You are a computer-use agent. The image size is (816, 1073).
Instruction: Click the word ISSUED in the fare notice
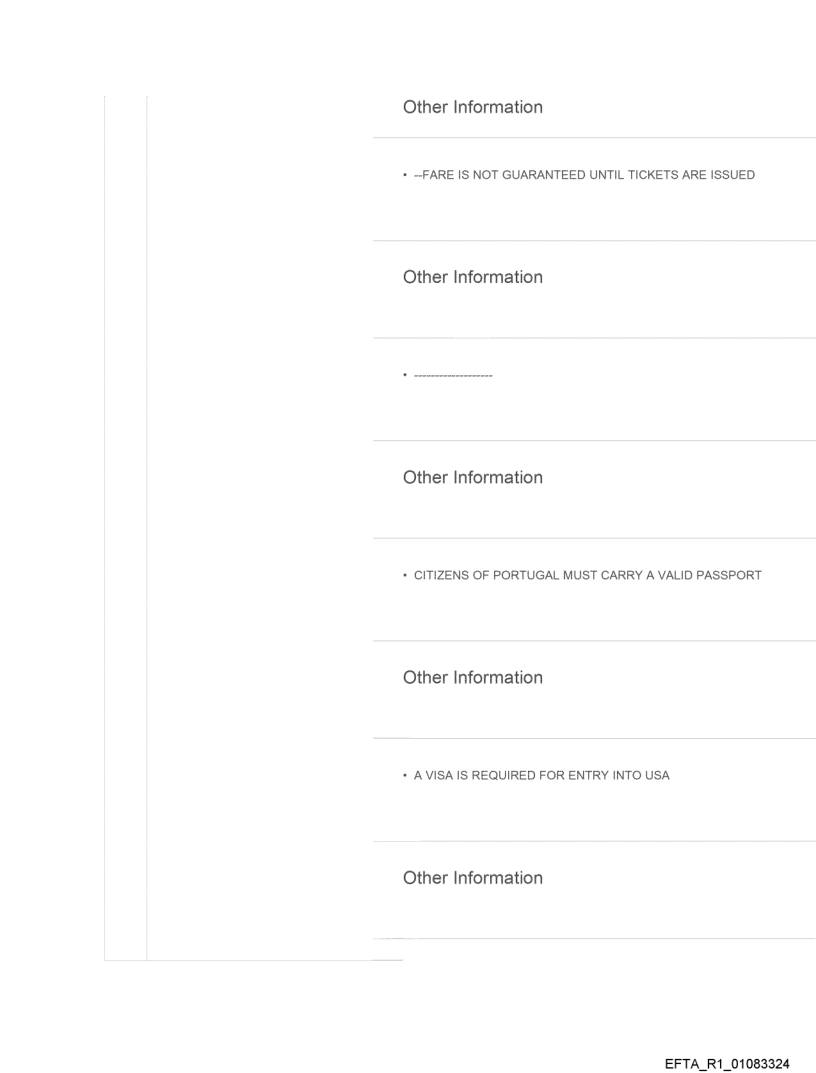(x=734, y=175)
